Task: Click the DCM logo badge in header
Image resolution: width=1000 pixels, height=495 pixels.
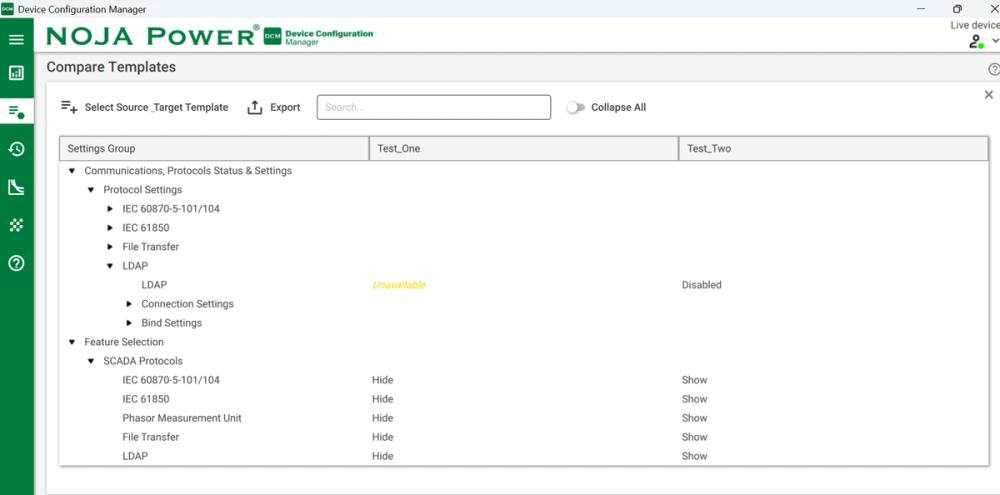Action: [x=272, y=36]
